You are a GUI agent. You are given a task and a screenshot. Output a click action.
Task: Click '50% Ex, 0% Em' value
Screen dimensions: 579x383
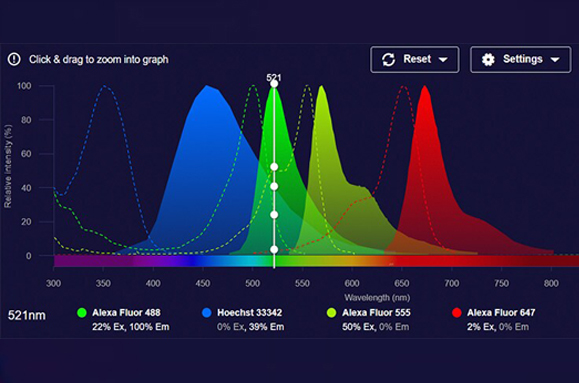(376, 327)
